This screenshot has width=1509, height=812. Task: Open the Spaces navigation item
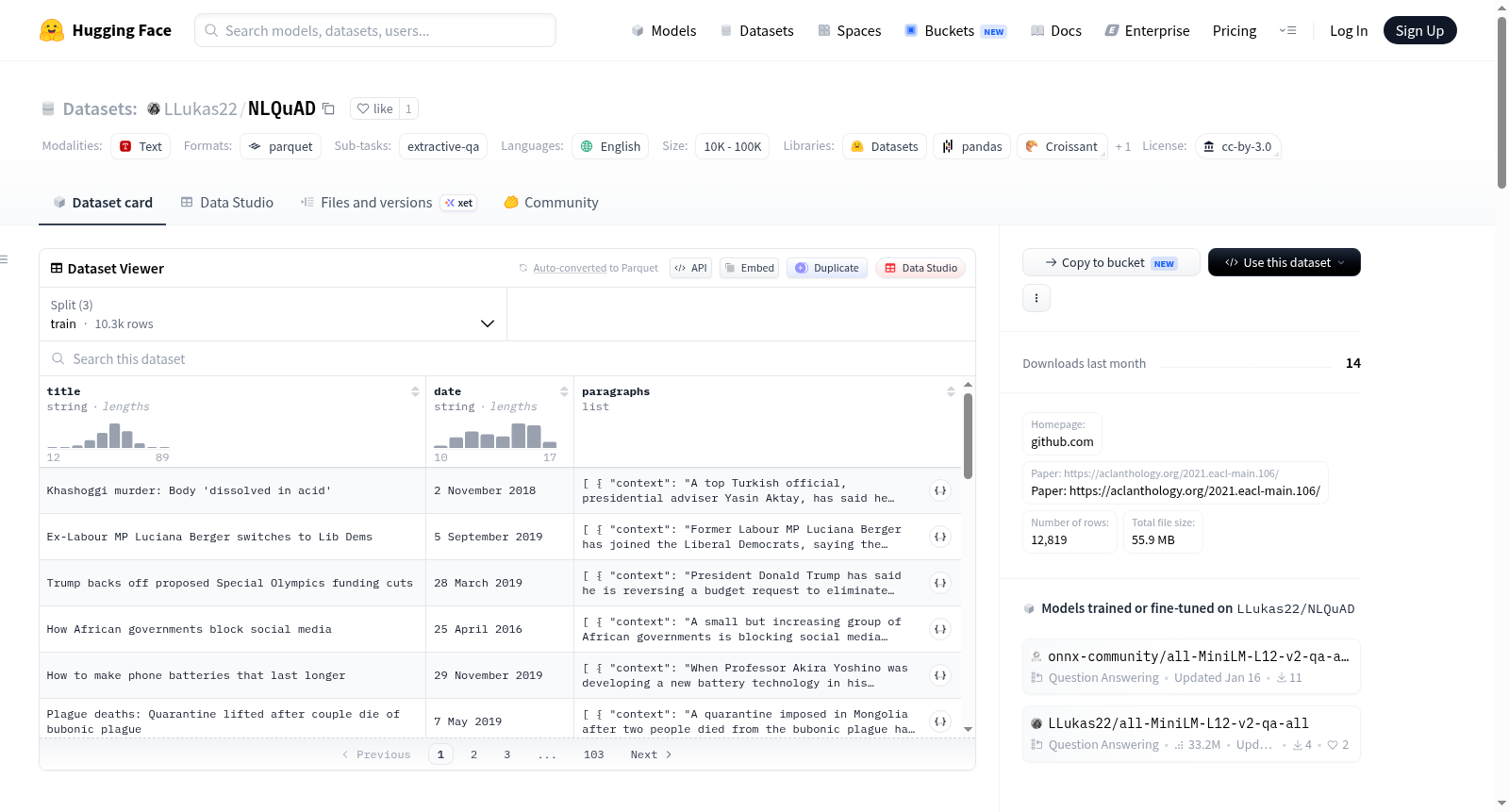click(850, 30)
